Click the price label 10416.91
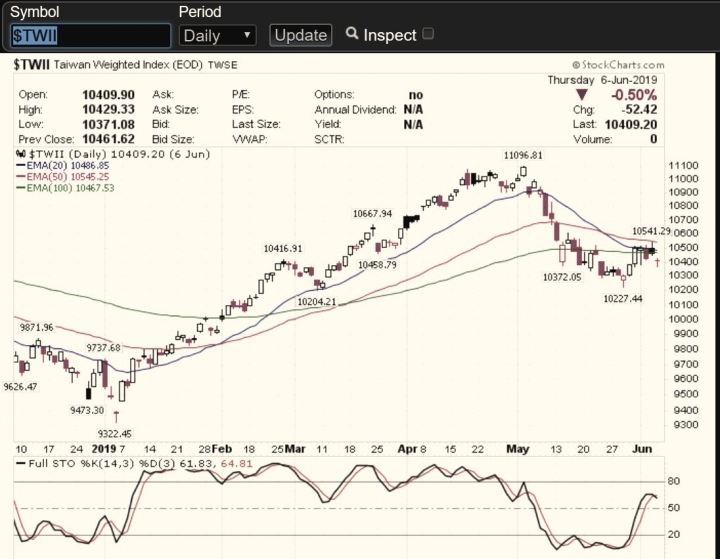The image size is (720, 559). click(283, 248)
